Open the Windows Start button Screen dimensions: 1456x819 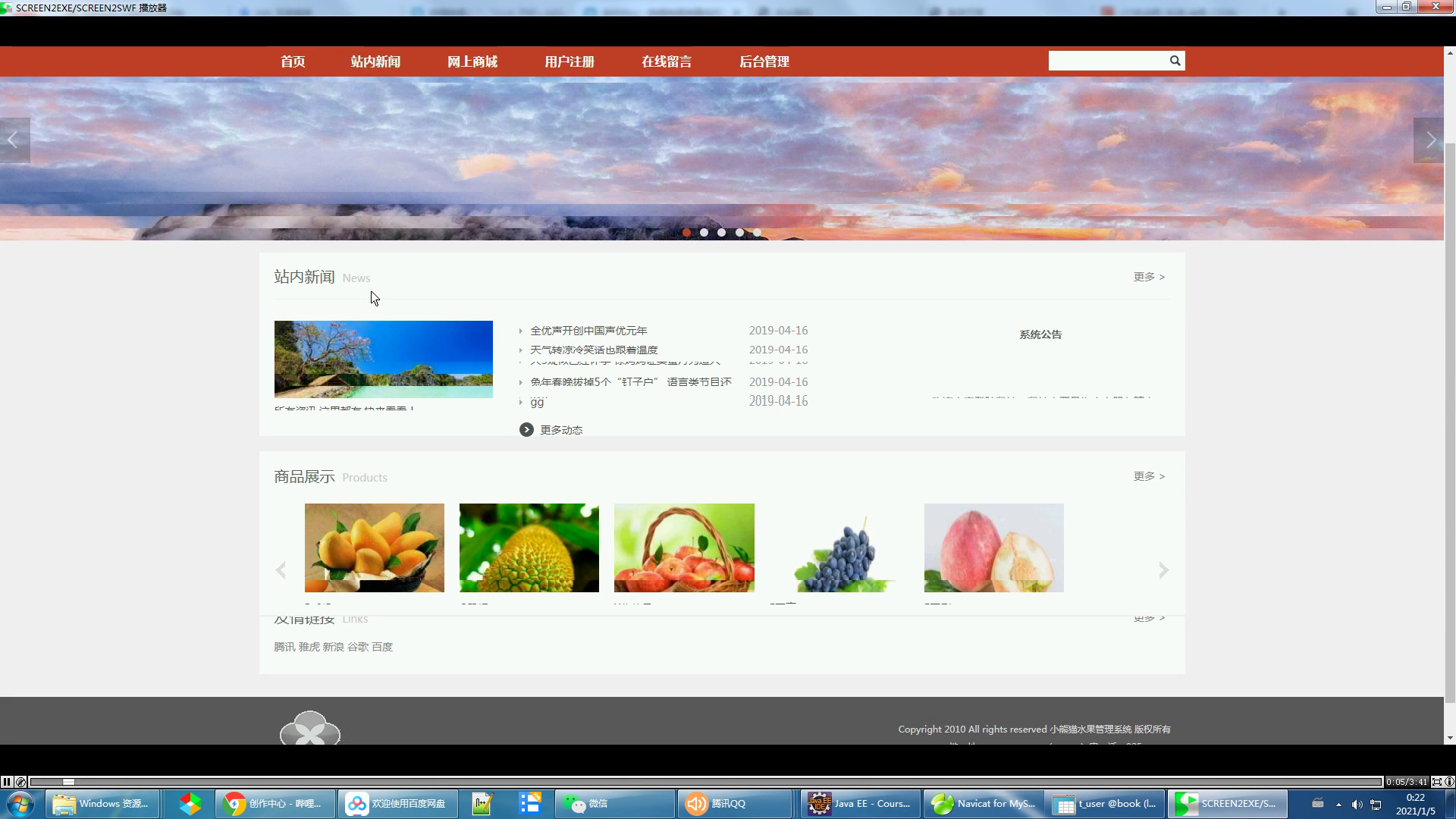(20, 804)
